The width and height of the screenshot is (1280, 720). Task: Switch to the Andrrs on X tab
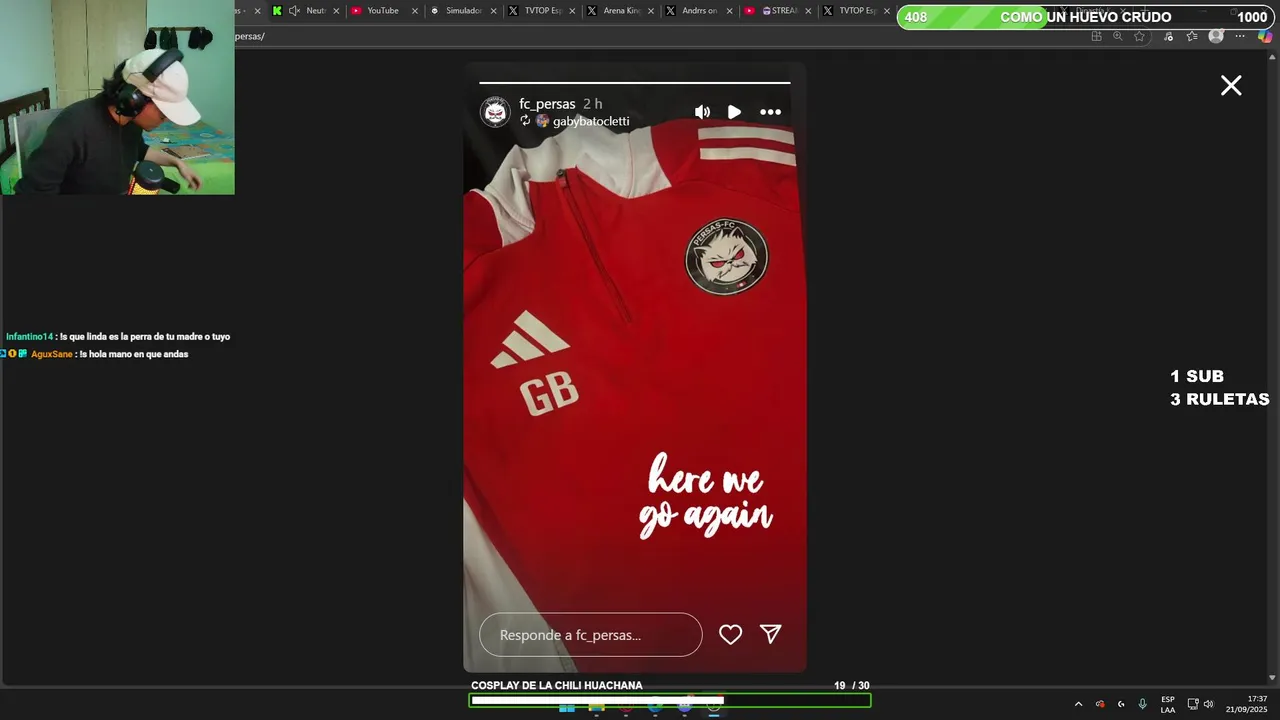698,11
